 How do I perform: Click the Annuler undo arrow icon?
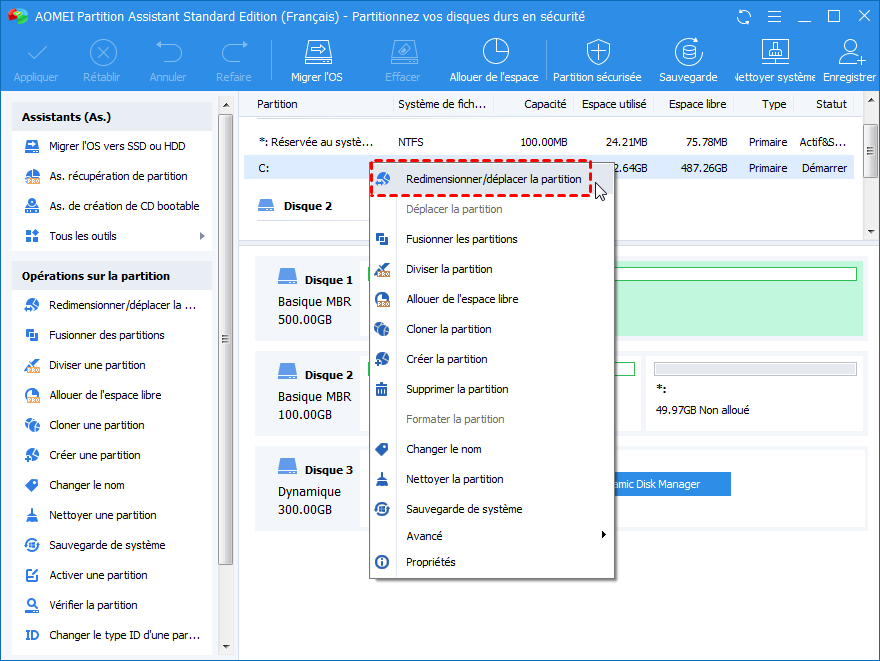coord(168,53)
